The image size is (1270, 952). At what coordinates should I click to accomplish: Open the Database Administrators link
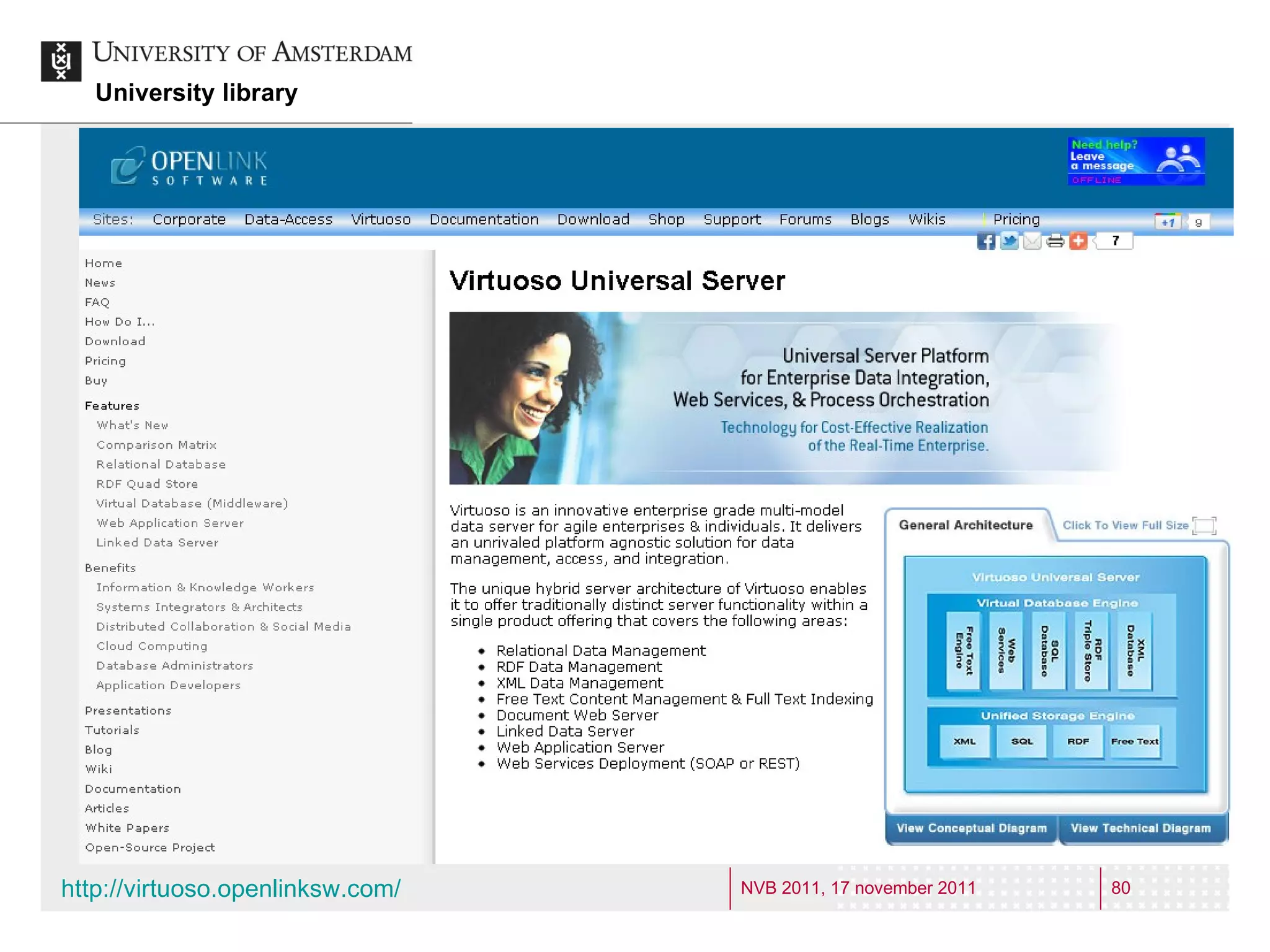tap(175, 666)
